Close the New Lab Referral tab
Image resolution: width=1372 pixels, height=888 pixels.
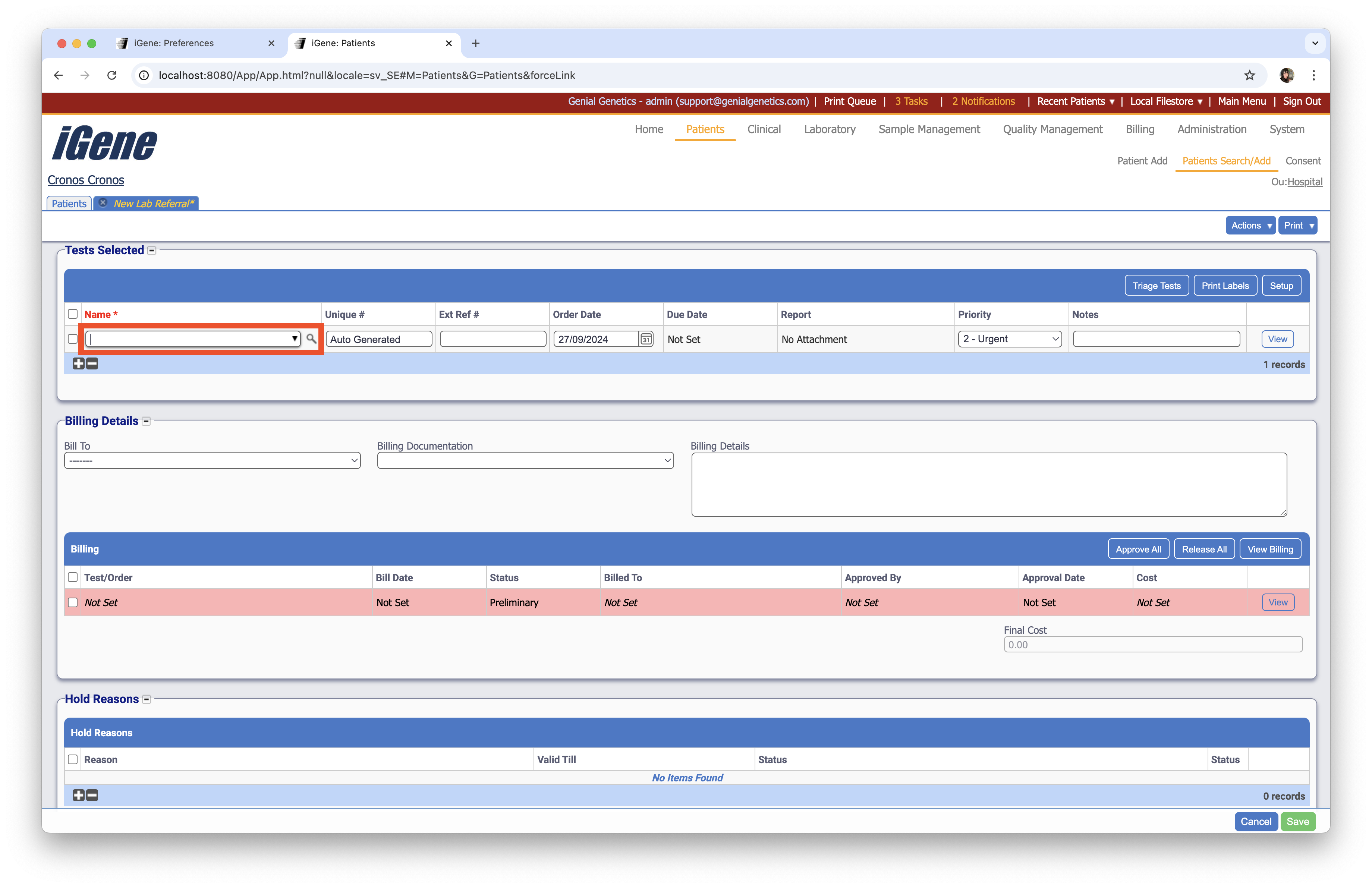(x=103, y=203)
